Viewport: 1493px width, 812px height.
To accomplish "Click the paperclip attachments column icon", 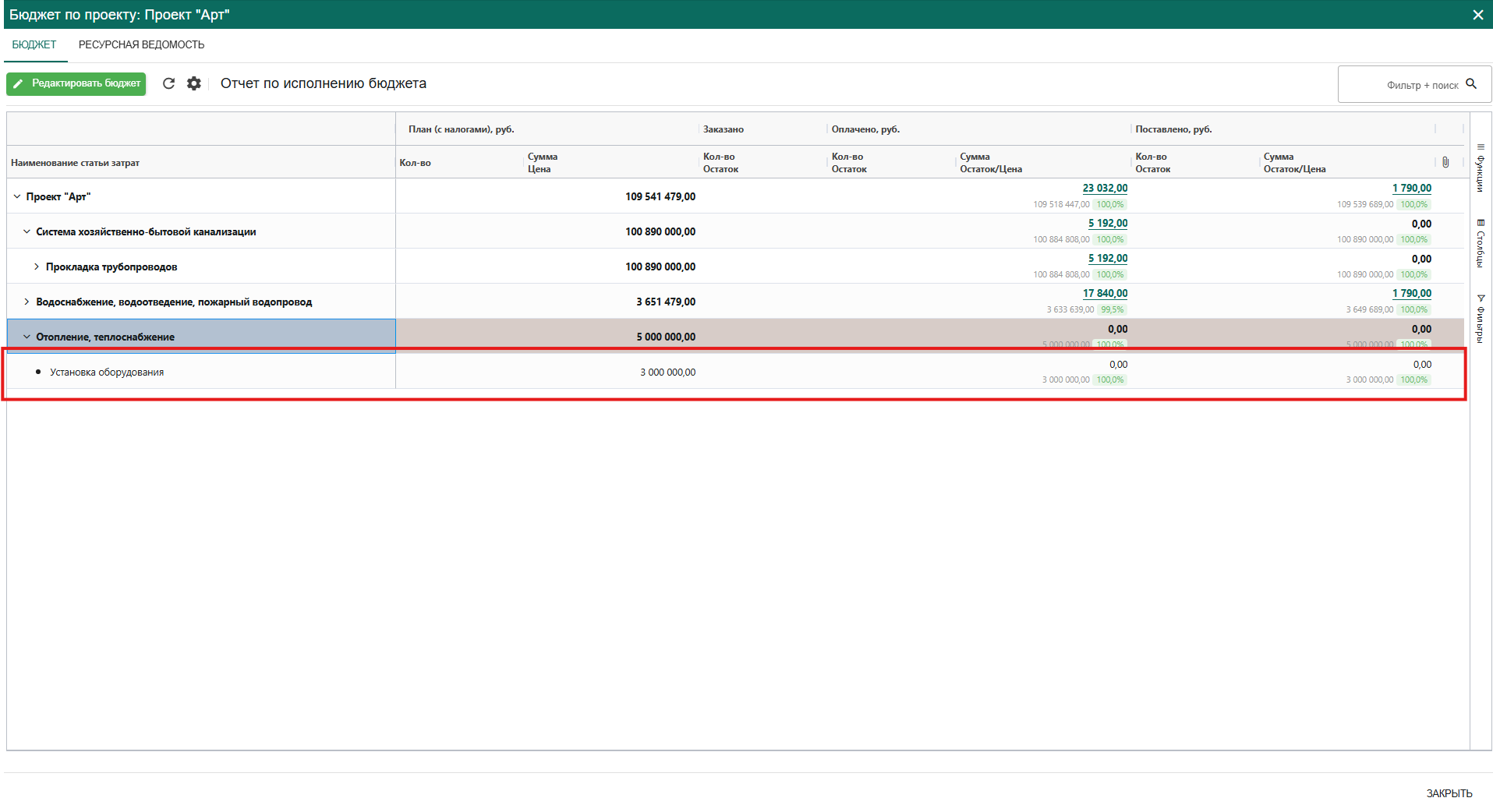I will coord(1445,162).
